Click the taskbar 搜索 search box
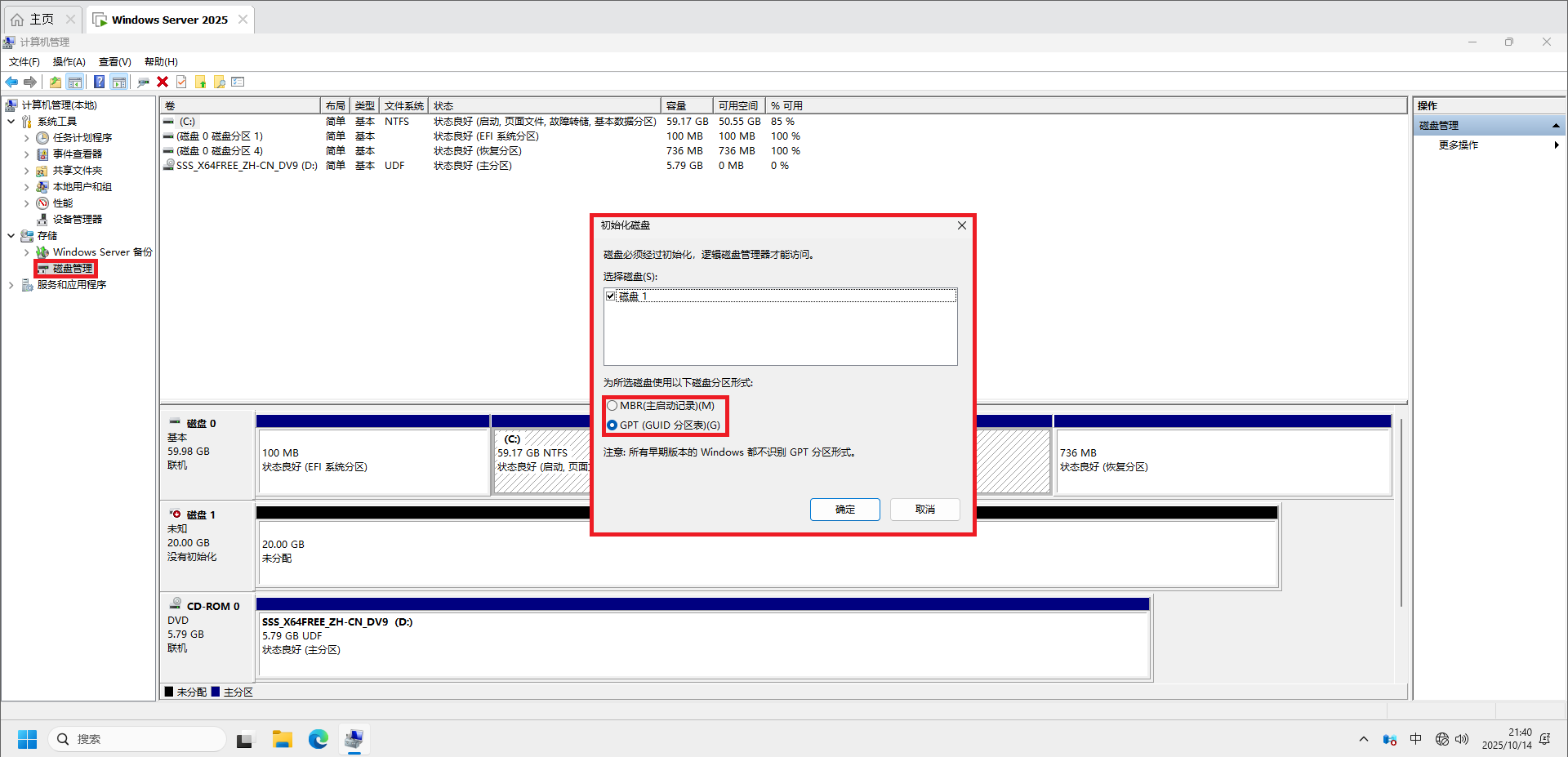1568x757 pixels. coord(137,739)
